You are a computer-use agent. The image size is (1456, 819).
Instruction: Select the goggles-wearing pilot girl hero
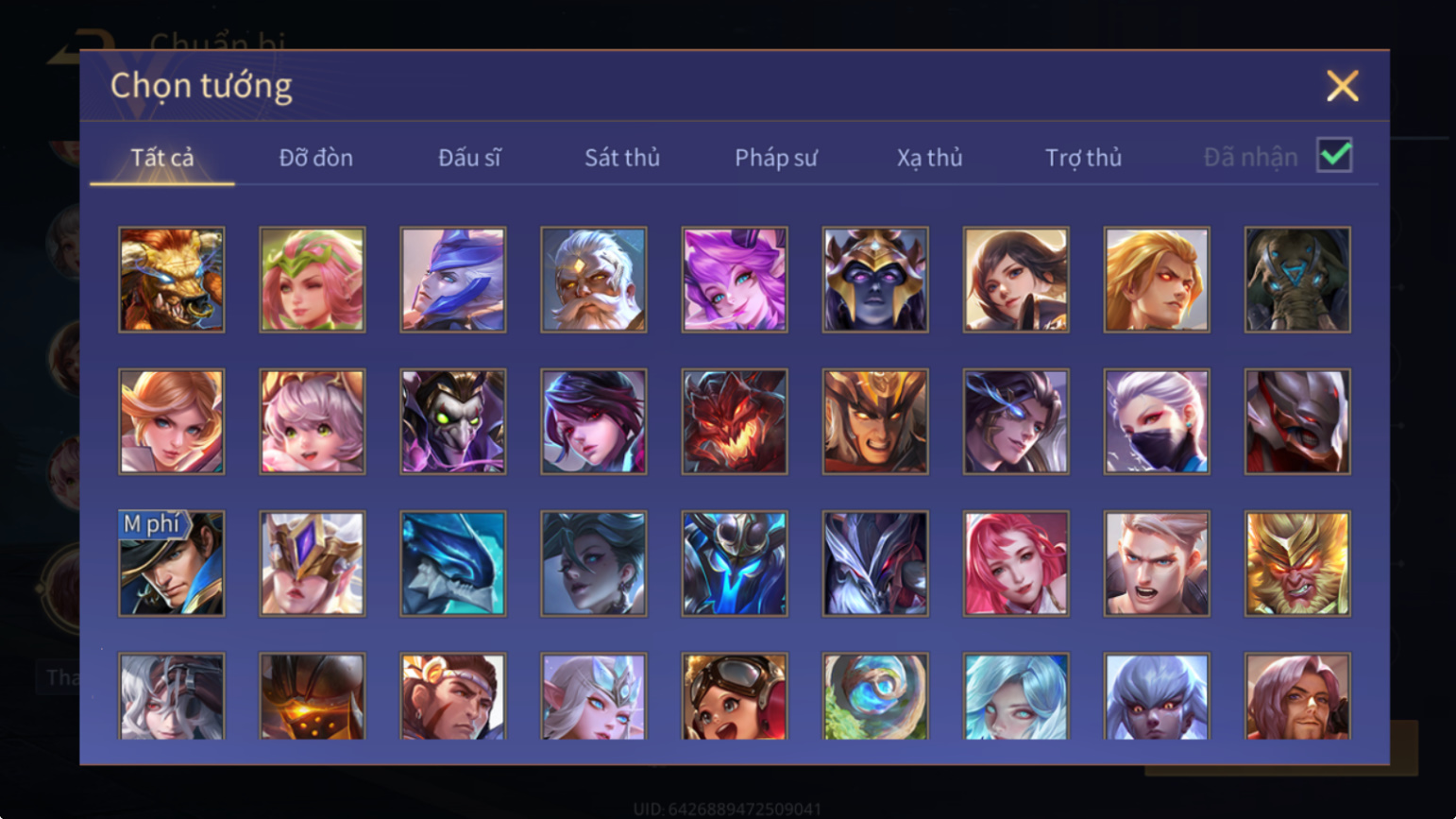[x=735, y=696]
